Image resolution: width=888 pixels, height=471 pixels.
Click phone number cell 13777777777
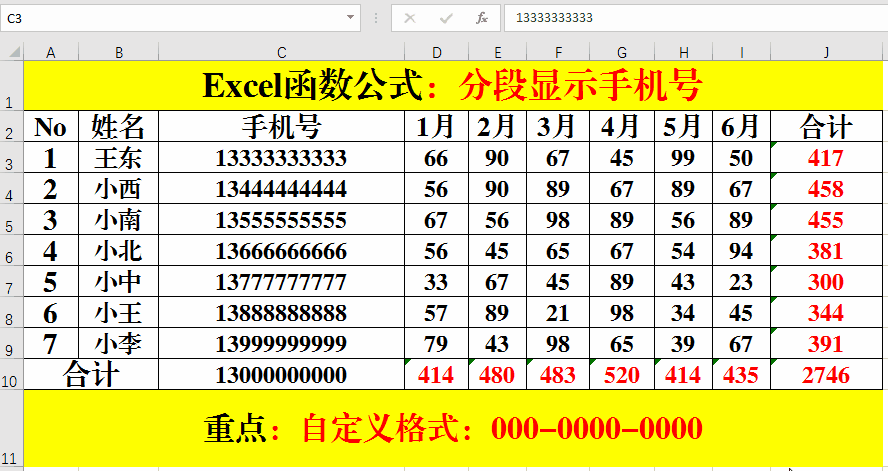pyautogui.click(x=281, y=281)
